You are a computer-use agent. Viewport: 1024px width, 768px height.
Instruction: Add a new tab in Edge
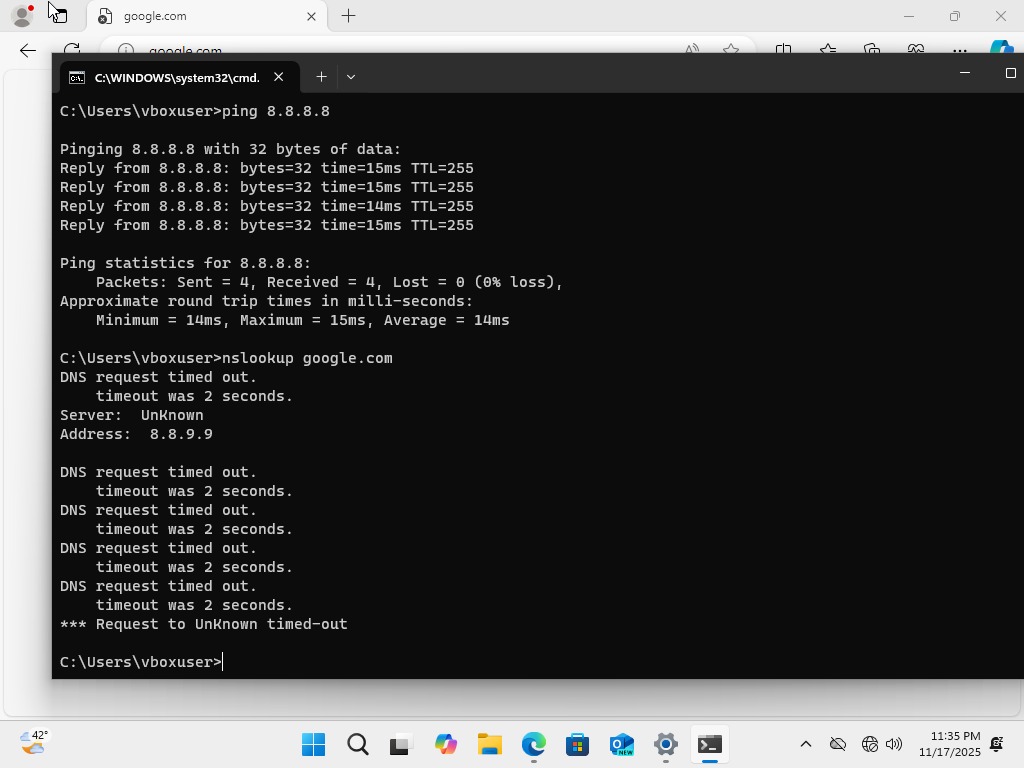point(348,16)
